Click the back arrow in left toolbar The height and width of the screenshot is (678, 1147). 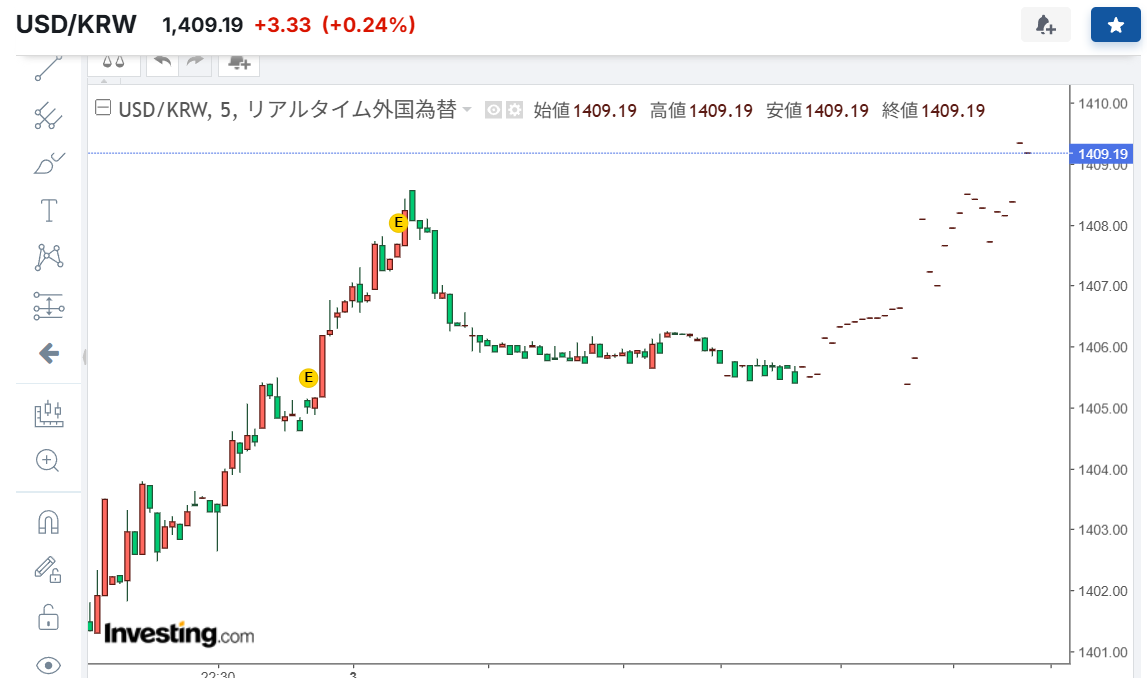pos(48,353)
